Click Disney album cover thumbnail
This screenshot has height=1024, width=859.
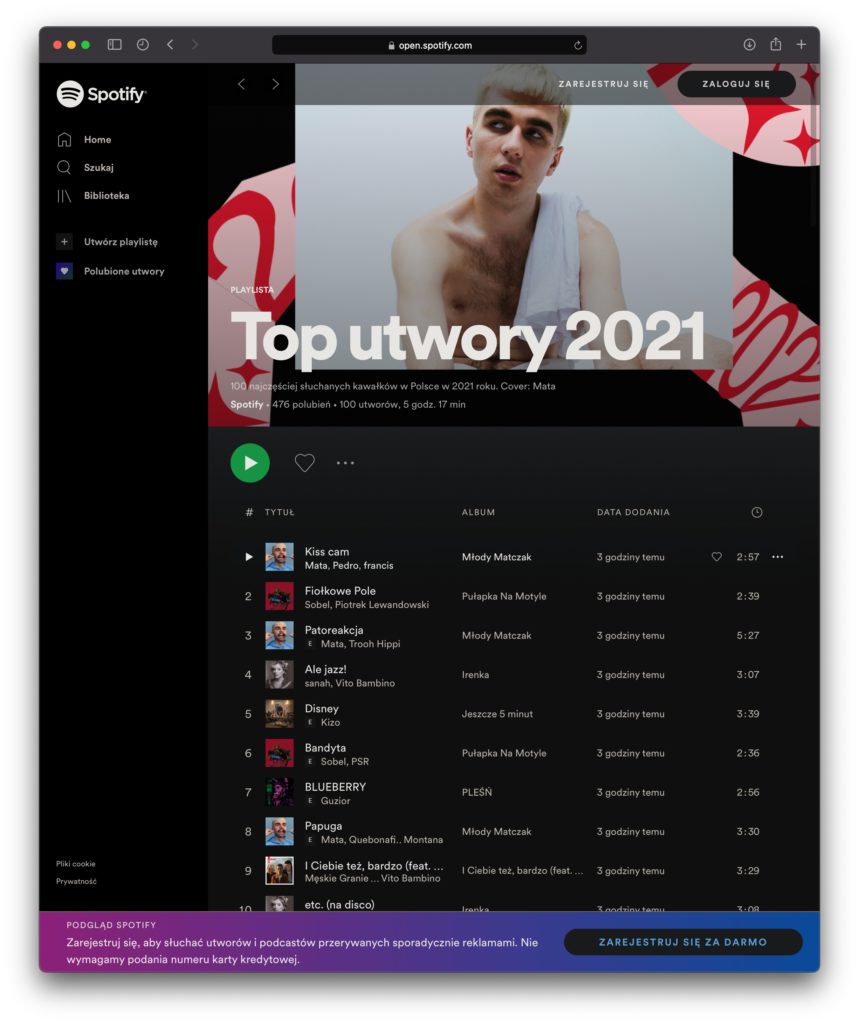[279, 714]
